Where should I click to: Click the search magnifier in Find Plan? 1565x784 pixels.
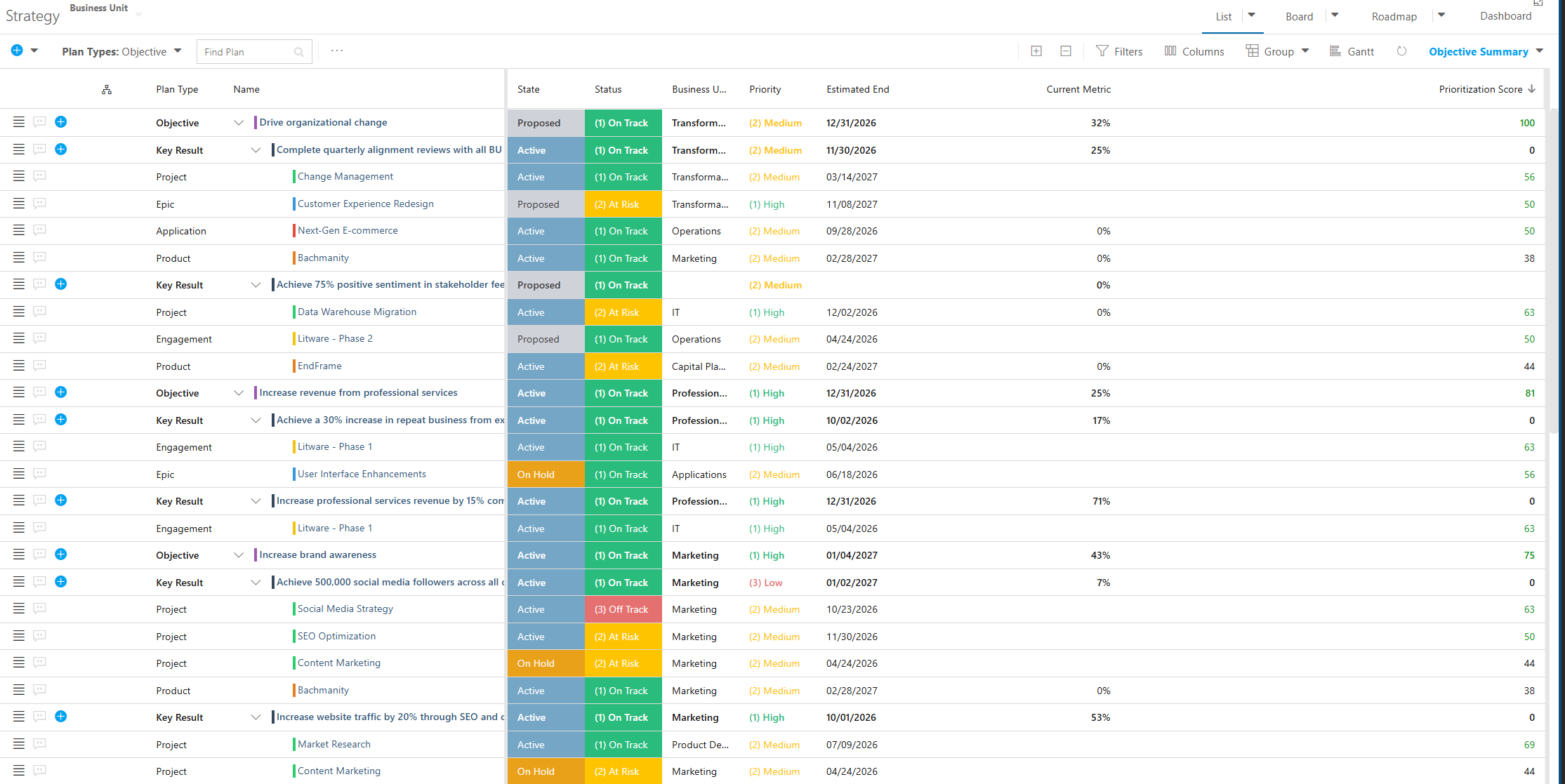point(299,52)
